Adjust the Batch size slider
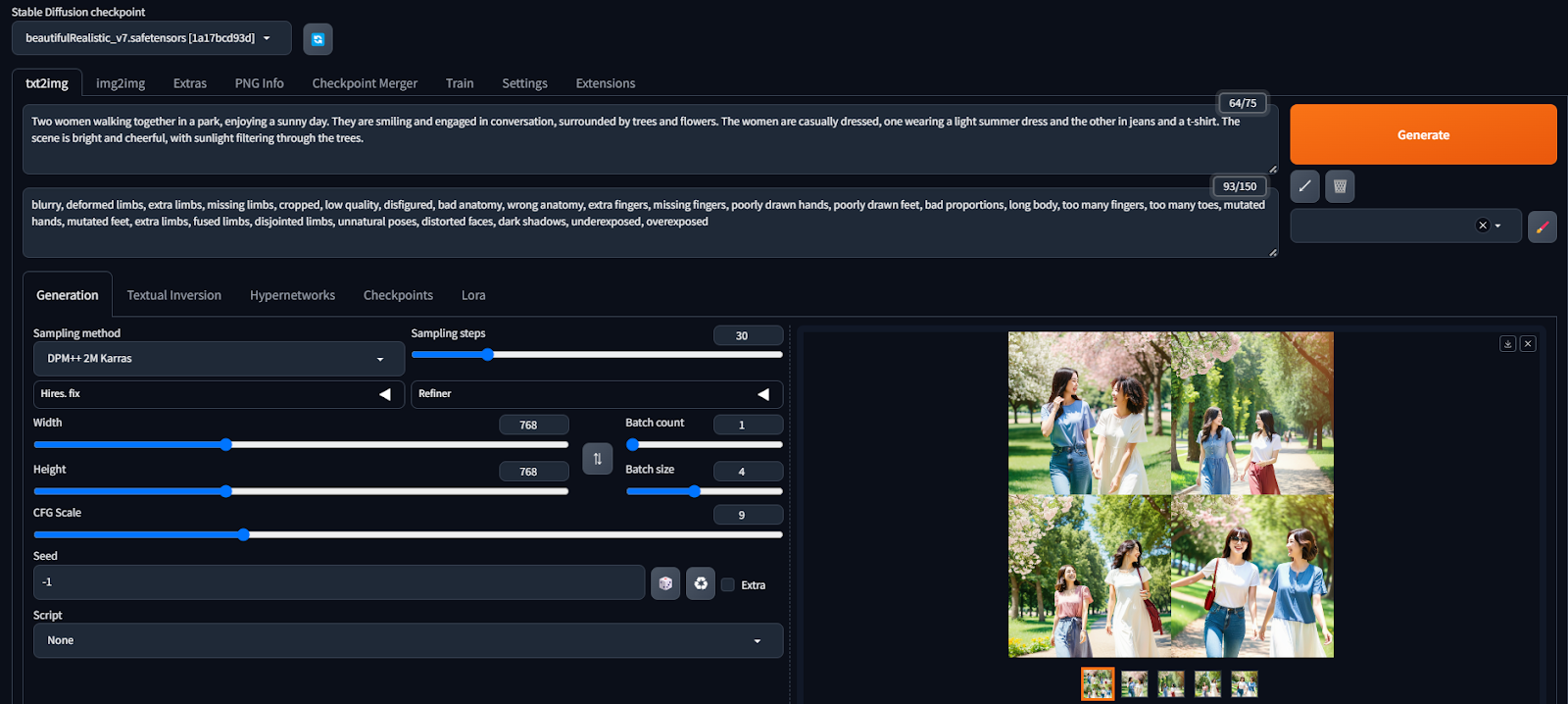The width and height of the screenshot is (1568, 704). (x=705, y=491)
